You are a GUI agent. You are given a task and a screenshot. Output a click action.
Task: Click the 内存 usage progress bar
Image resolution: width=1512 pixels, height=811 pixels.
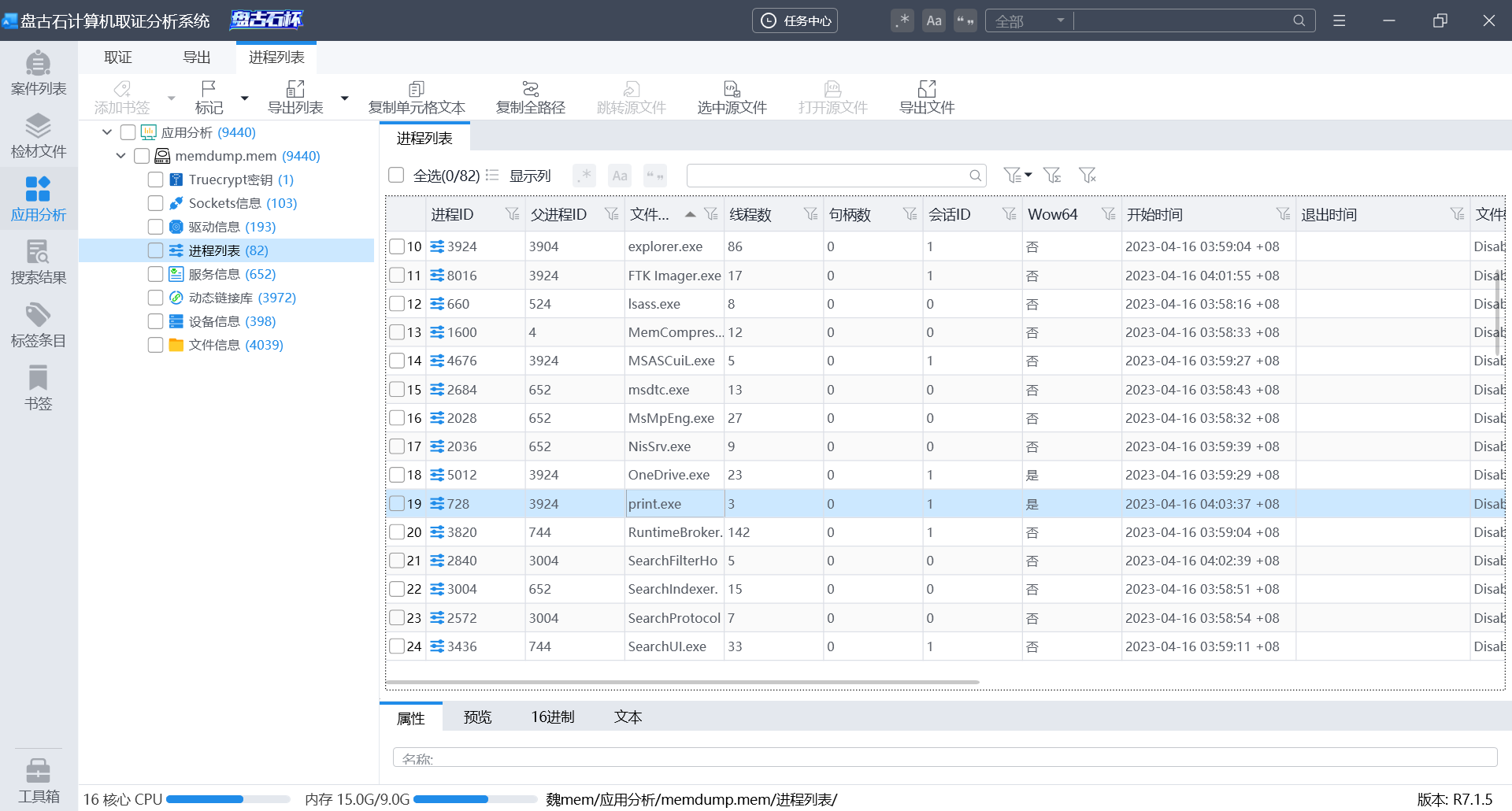pos(475,799)
